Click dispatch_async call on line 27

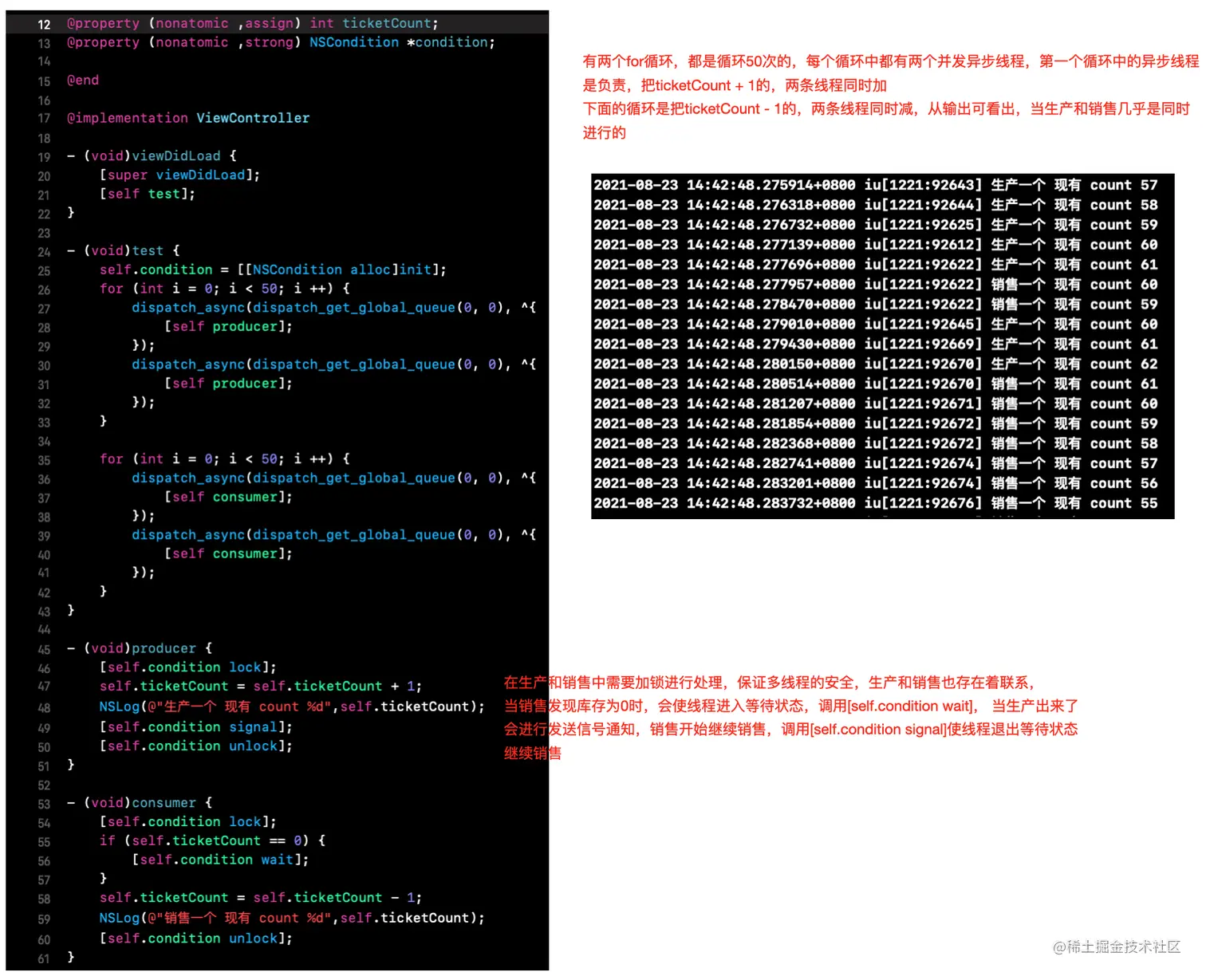(334, 308)
